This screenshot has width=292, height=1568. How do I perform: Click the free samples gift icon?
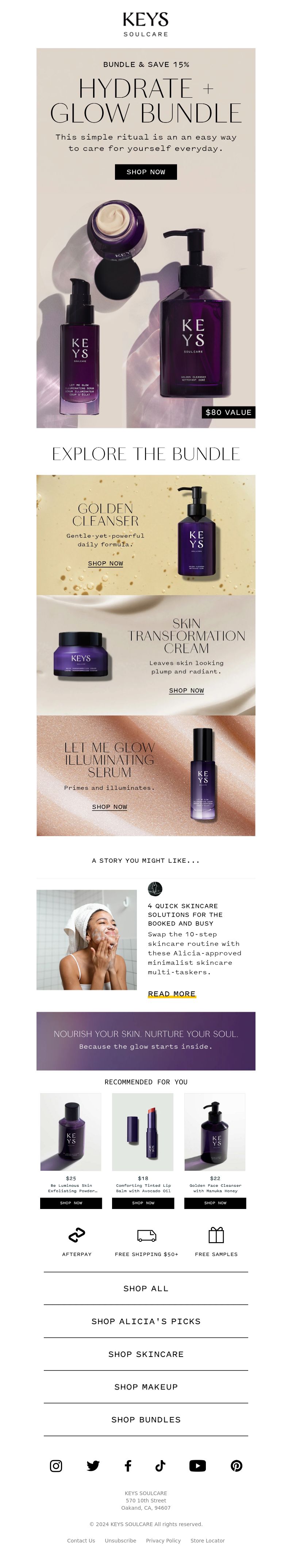click(x=216, y=1234)
